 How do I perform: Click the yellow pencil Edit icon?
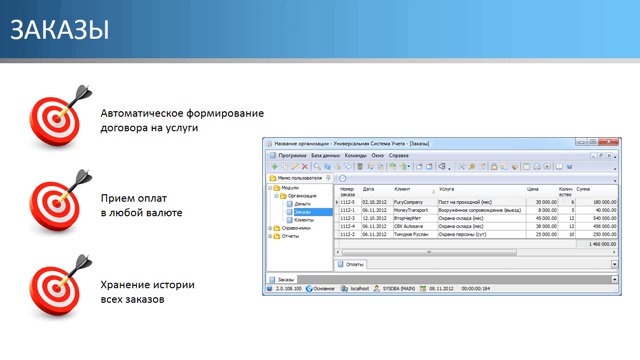point(295,167)
